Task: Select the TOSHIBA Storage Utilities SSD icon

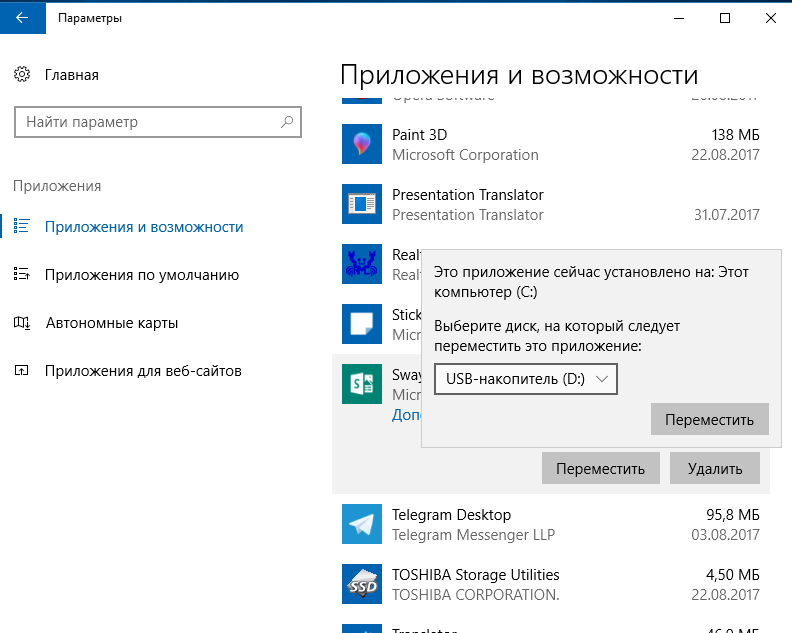Action: (362, 584)
